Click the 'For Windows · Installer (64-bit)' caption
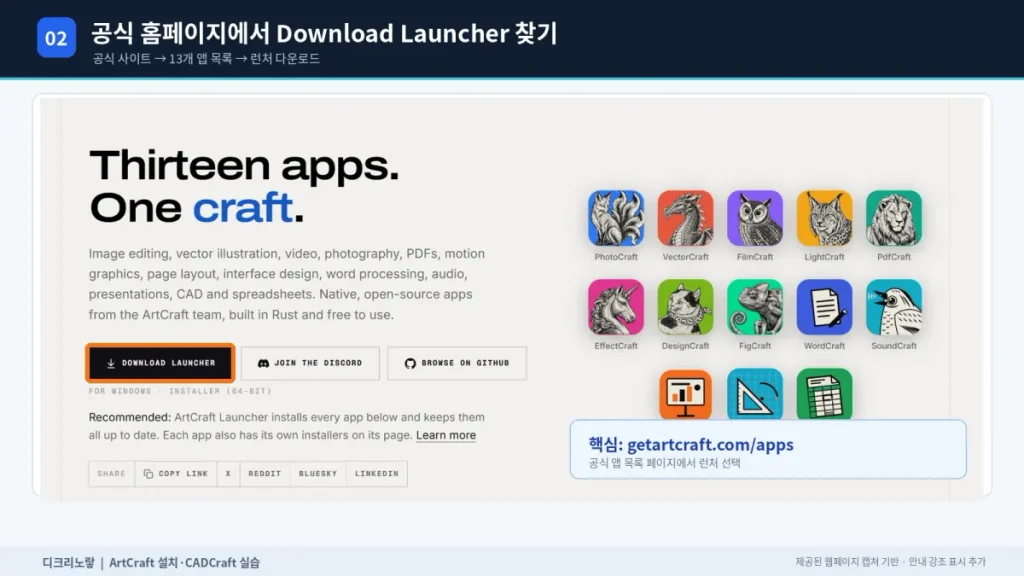 [x=180, y=391]
